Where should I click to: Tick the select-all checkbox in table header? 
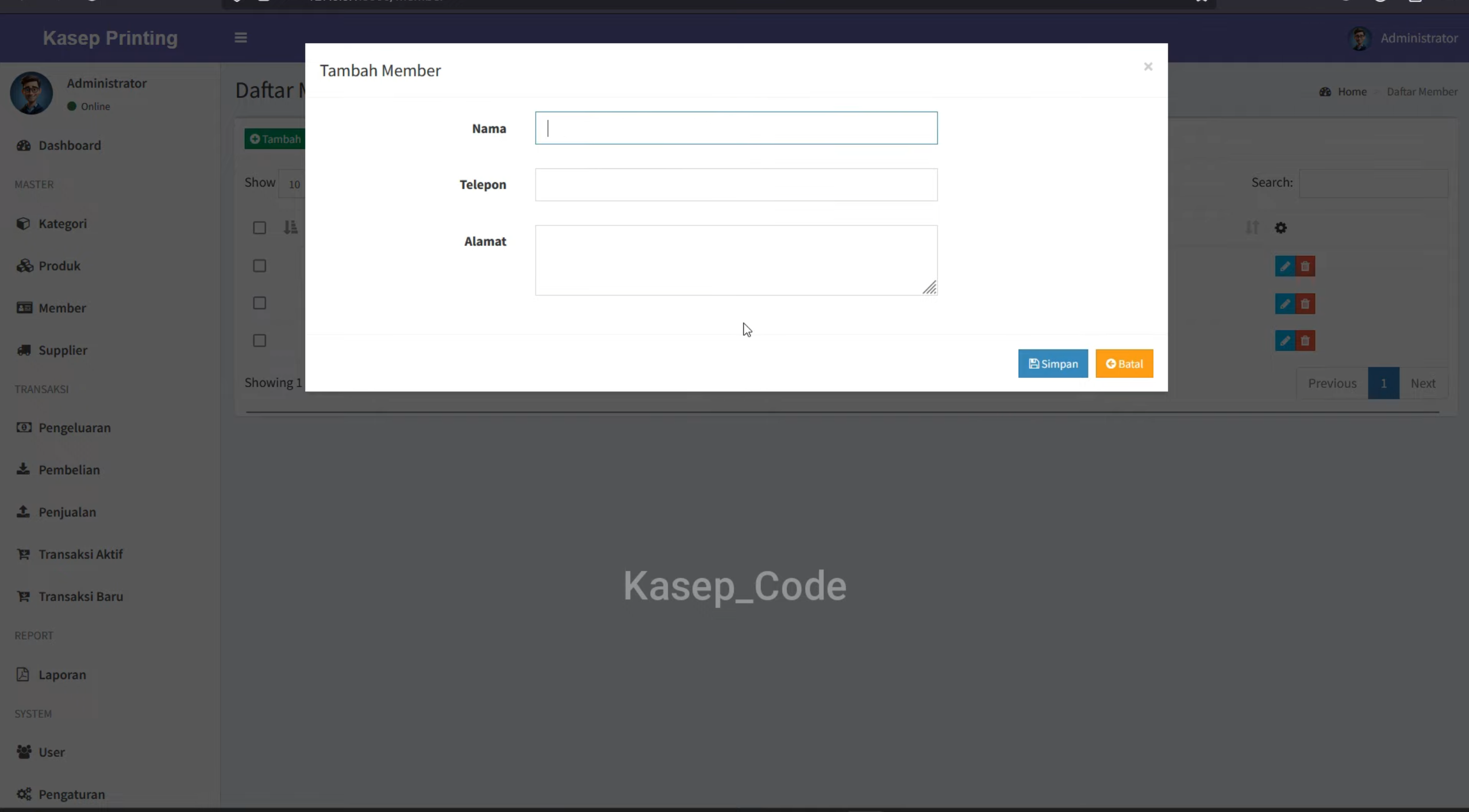click(x=259, y=228)
